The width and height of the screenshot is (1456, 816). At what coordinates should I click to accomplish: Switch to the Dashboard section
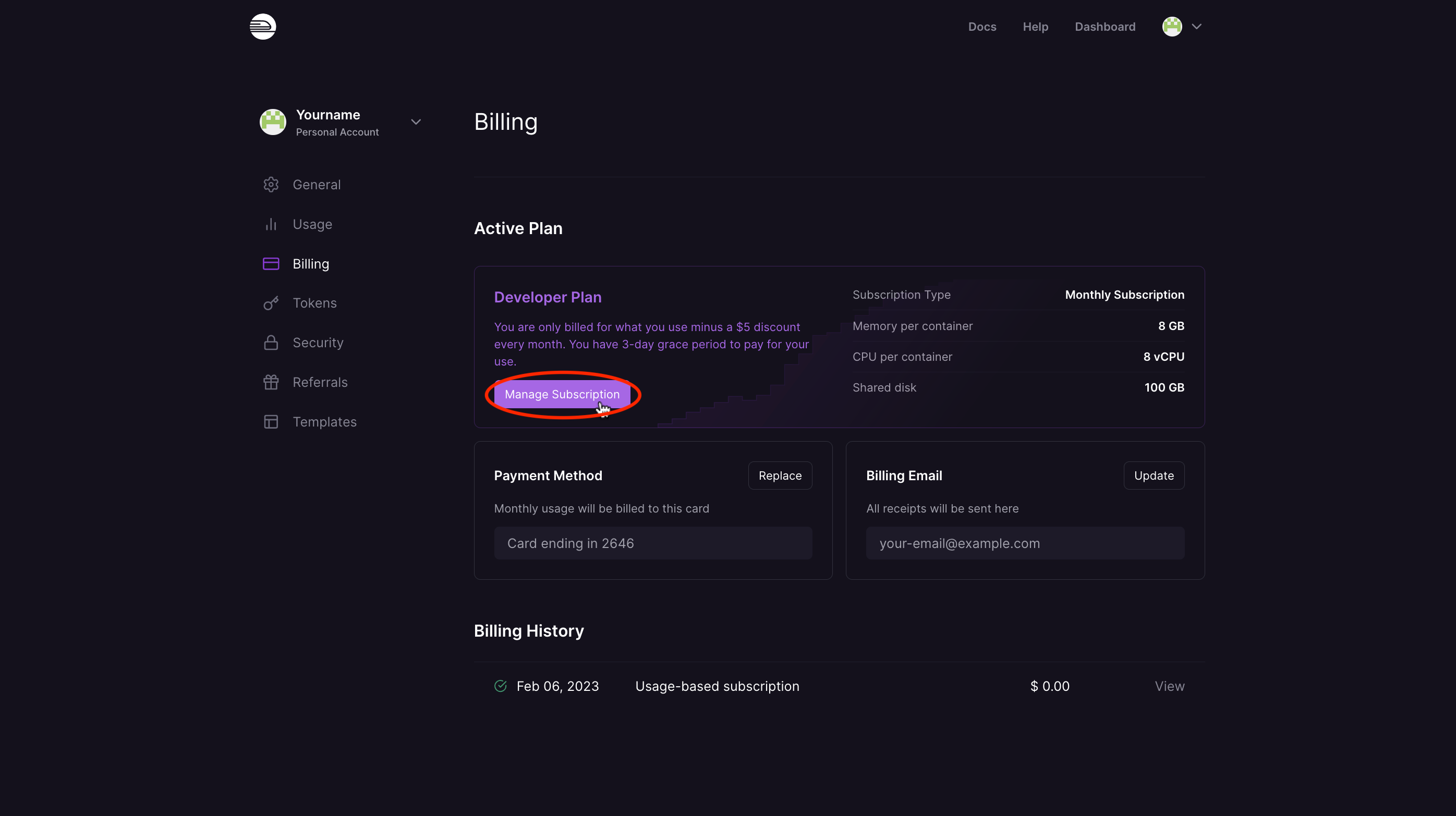1105,27
